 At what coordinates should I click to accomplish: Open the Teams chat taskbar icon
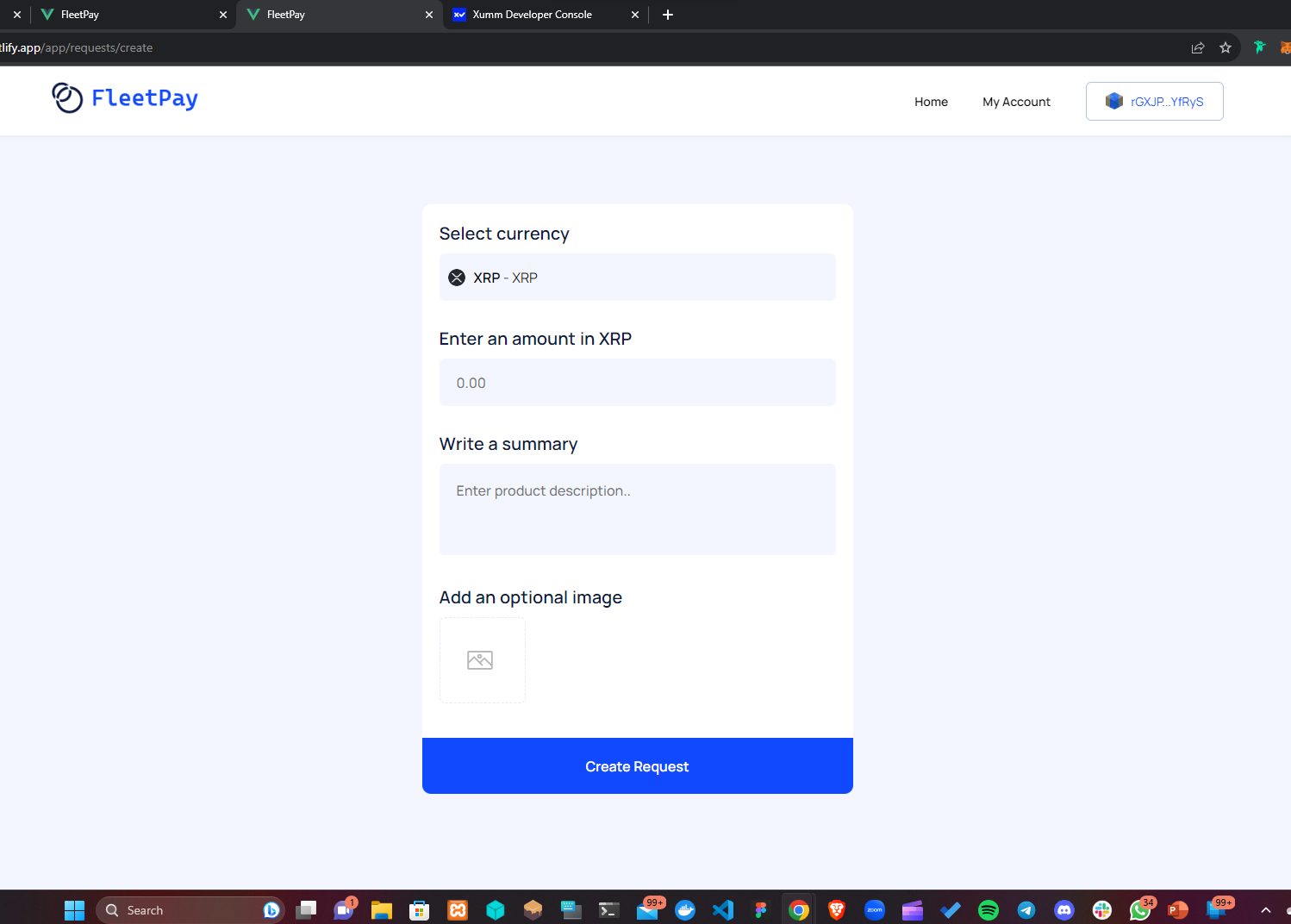tap(344, 910)
